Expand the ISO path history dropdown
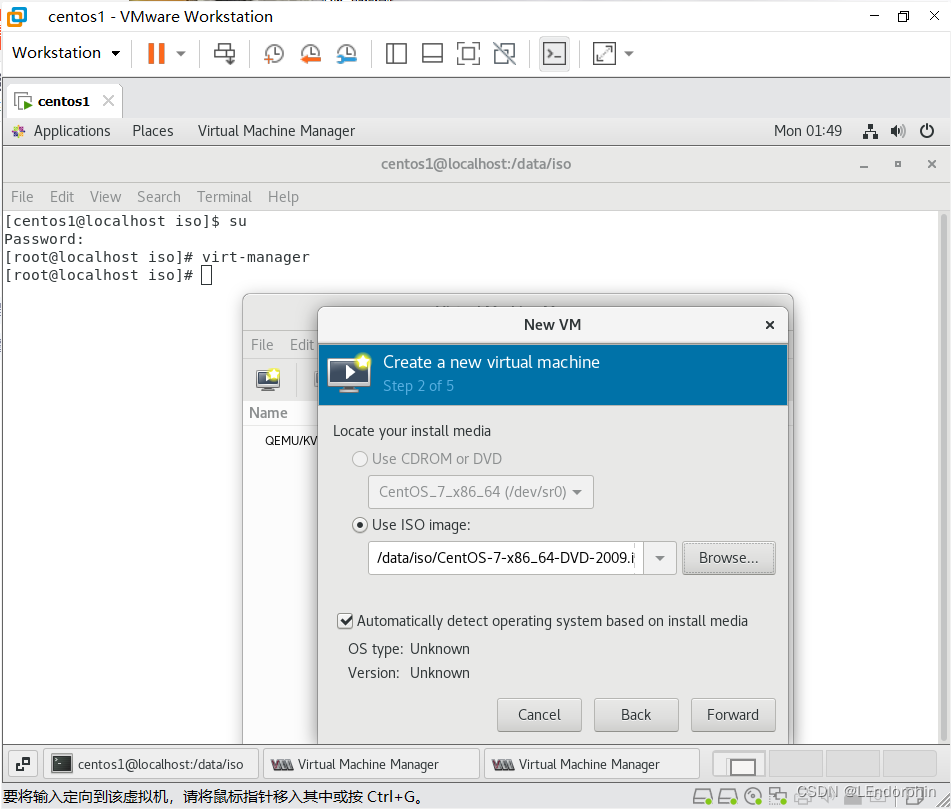 tap(660, 558)
